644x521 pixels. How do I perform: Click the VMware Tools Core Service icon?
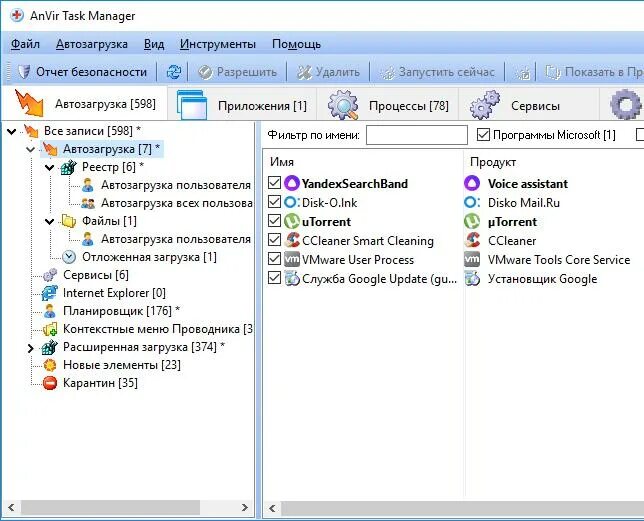click(472, 259)
